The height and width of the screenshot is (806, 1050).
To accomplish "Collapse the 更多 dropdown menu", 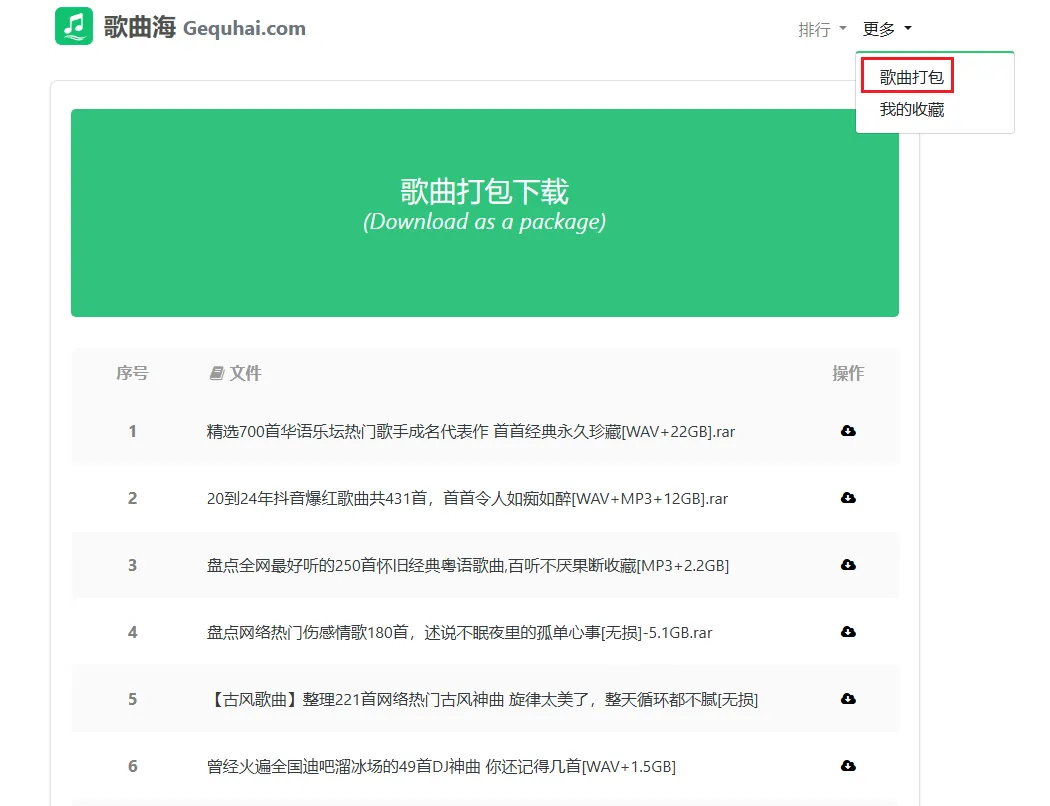I will (x=887, y=29).
